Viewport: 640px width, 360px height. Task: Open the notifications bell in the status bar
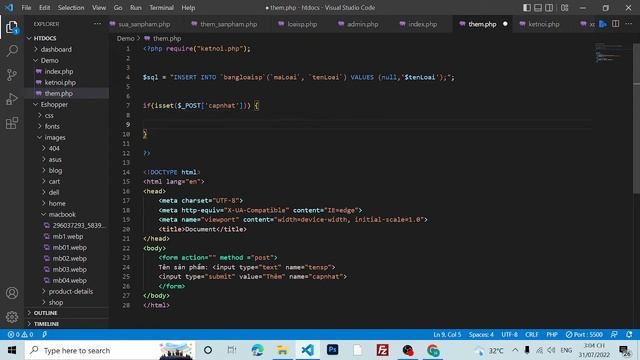629,334
